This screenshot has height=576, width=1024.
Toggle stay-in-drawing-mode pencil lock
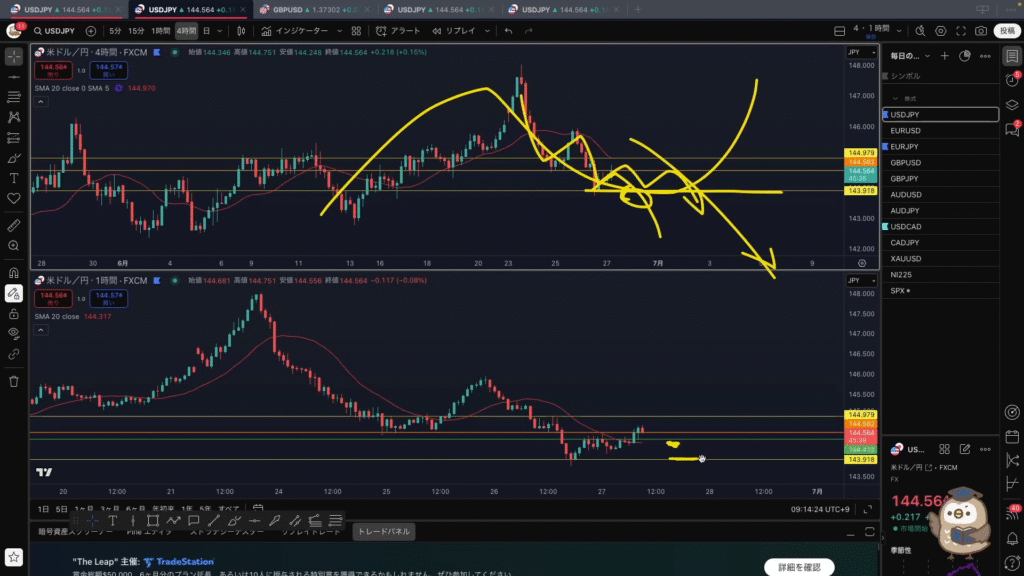[14, 294]
